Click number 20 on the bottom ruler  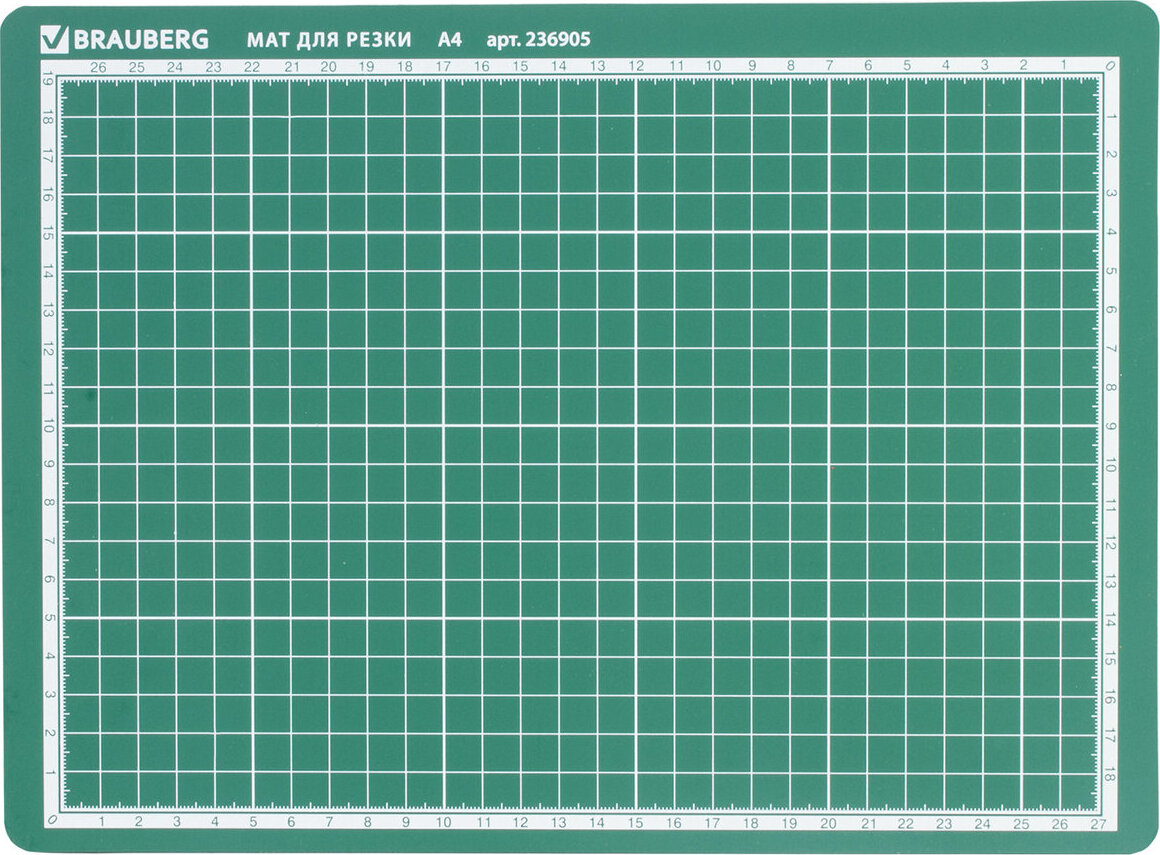coord(828,824)
